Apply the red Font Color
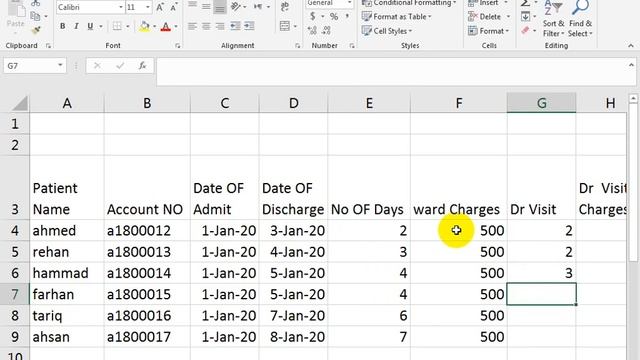Screen dimensions: 640x360 pyautogui.click(x=166, y=27)
